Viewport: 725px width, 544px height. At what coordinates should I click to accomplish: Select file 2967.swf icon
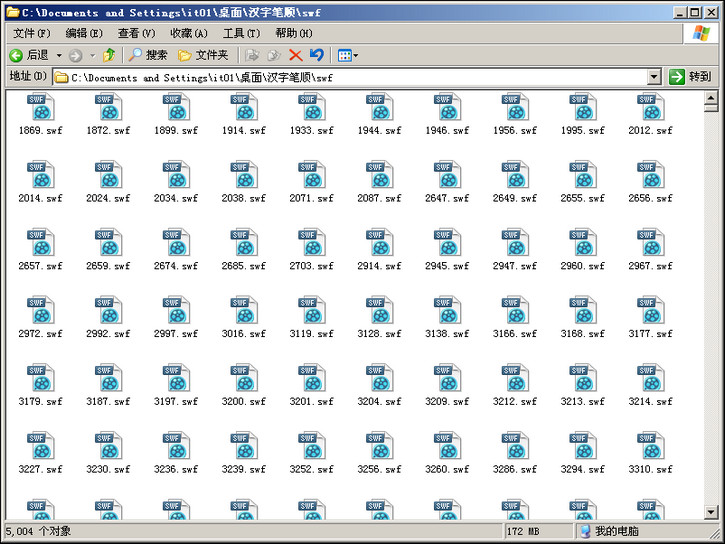(651, 242)
